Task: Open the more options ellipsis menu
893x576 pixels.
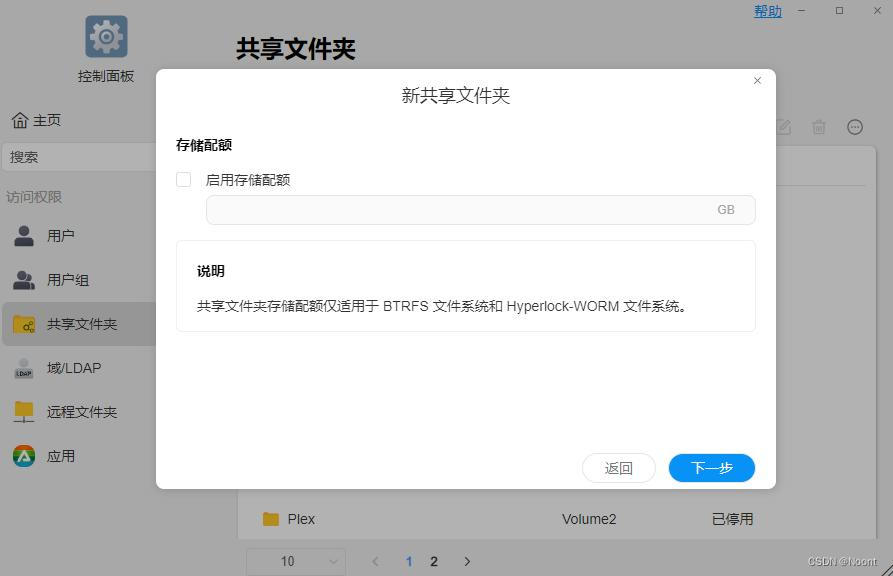Action: click(x=854, y=127)
